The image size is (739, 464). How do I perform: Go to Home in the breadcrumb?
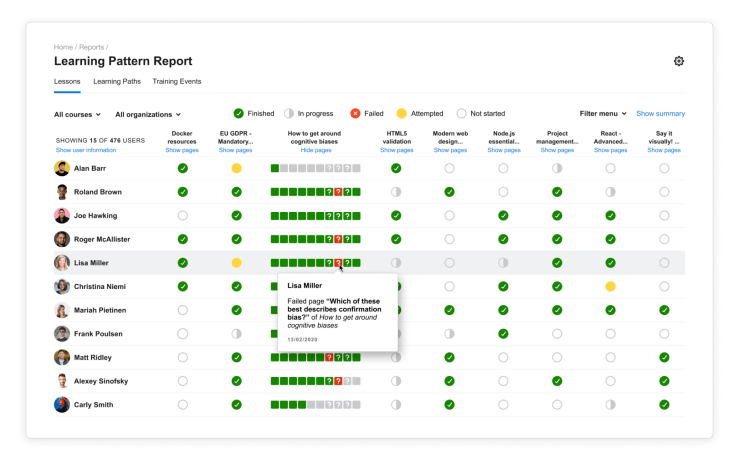63,47
